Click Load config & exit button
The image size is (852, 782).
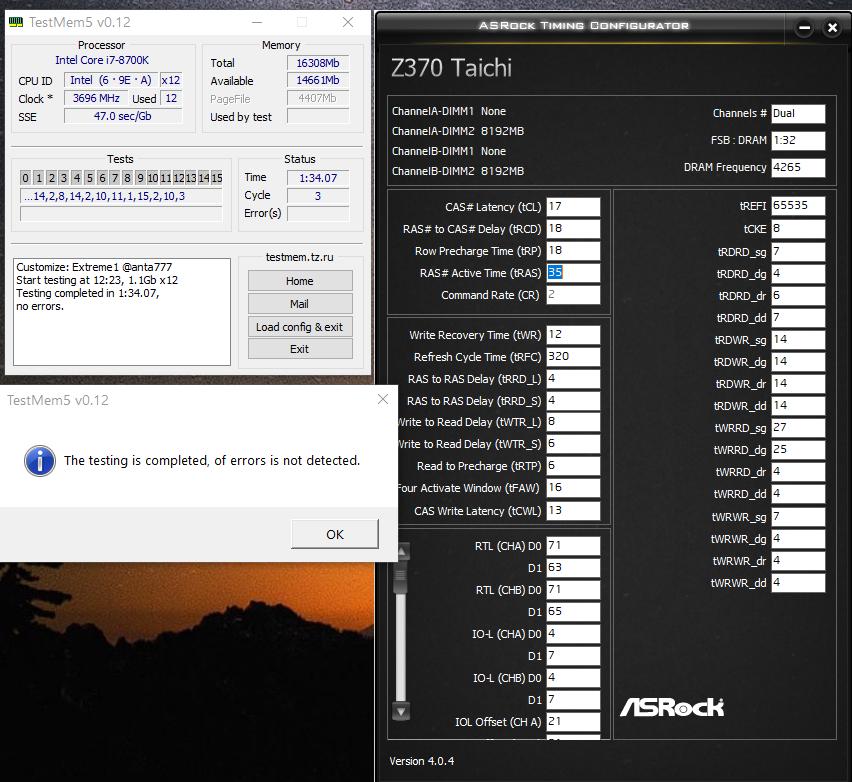[300, 327]
